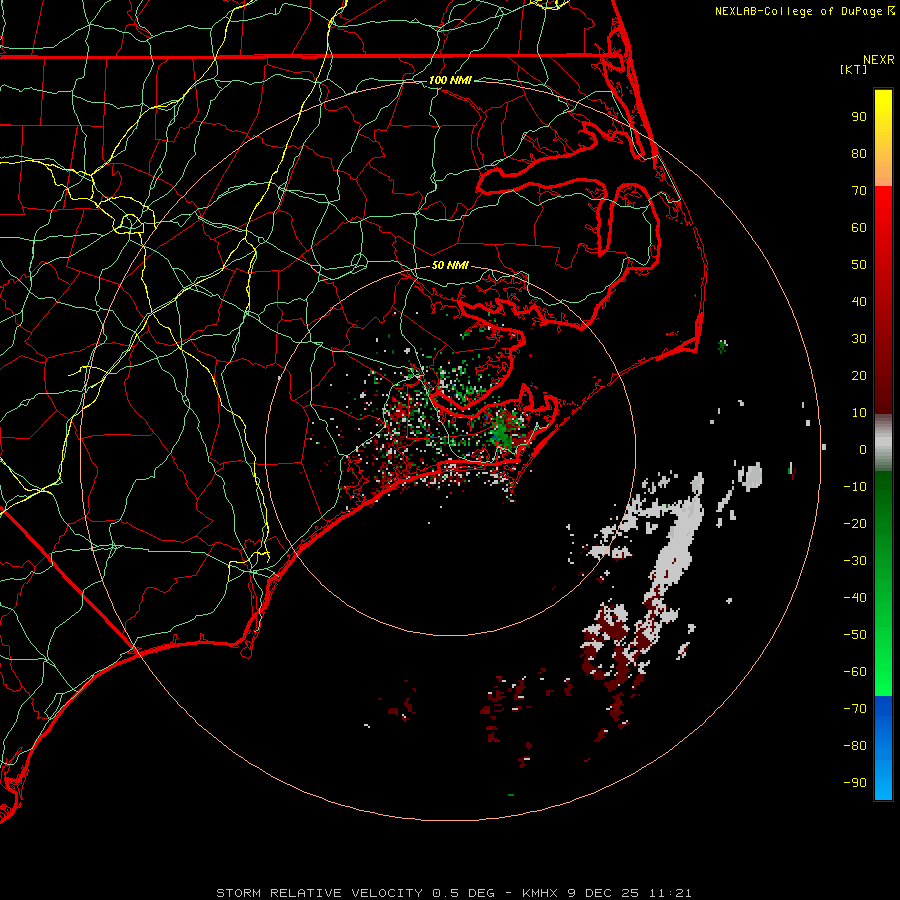Click the 0 value on the velocity scale
900x900 pixels.
coord(863,449)
